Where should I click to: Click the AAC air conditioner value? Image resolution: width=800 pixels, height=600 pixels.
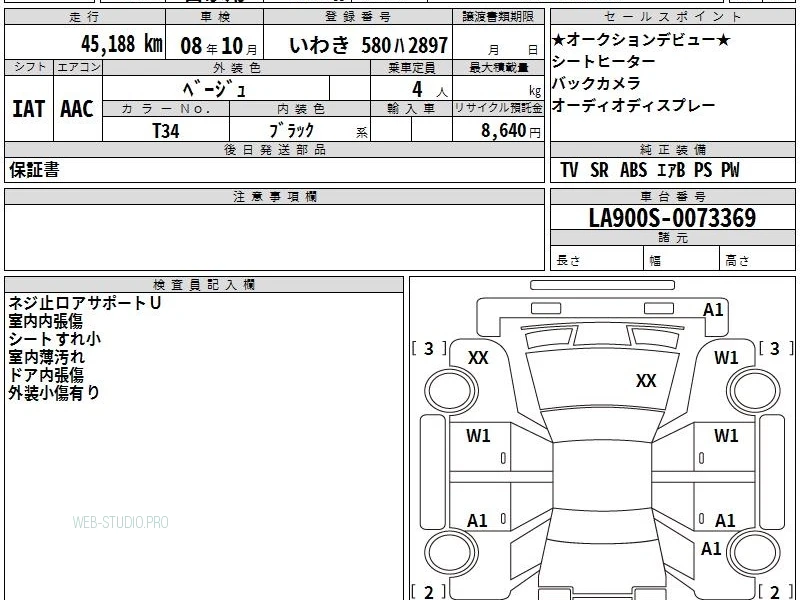[77, 109]
